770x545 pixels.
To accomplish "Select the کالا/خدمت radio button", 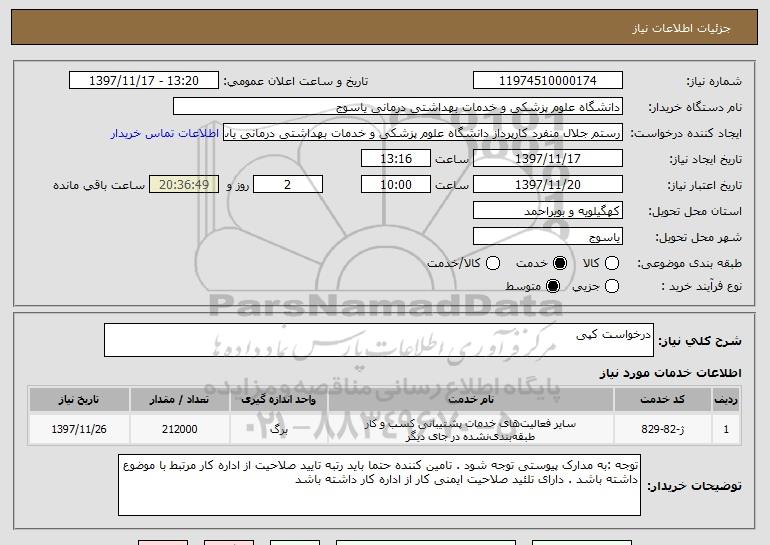I will pos(493,263).
